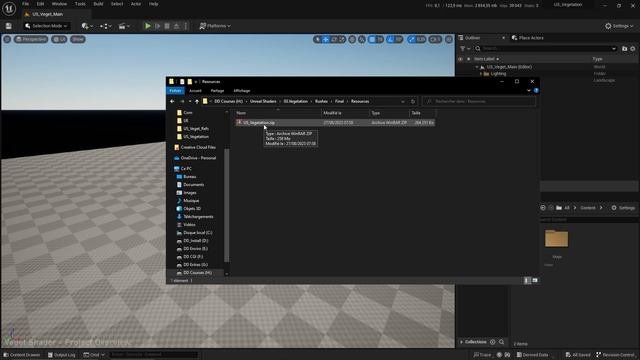Image resolution: width=640 pixels, height=360 pixels.
Task: Click the world coordinate system globe icon
Action: [x=352, y=40]
